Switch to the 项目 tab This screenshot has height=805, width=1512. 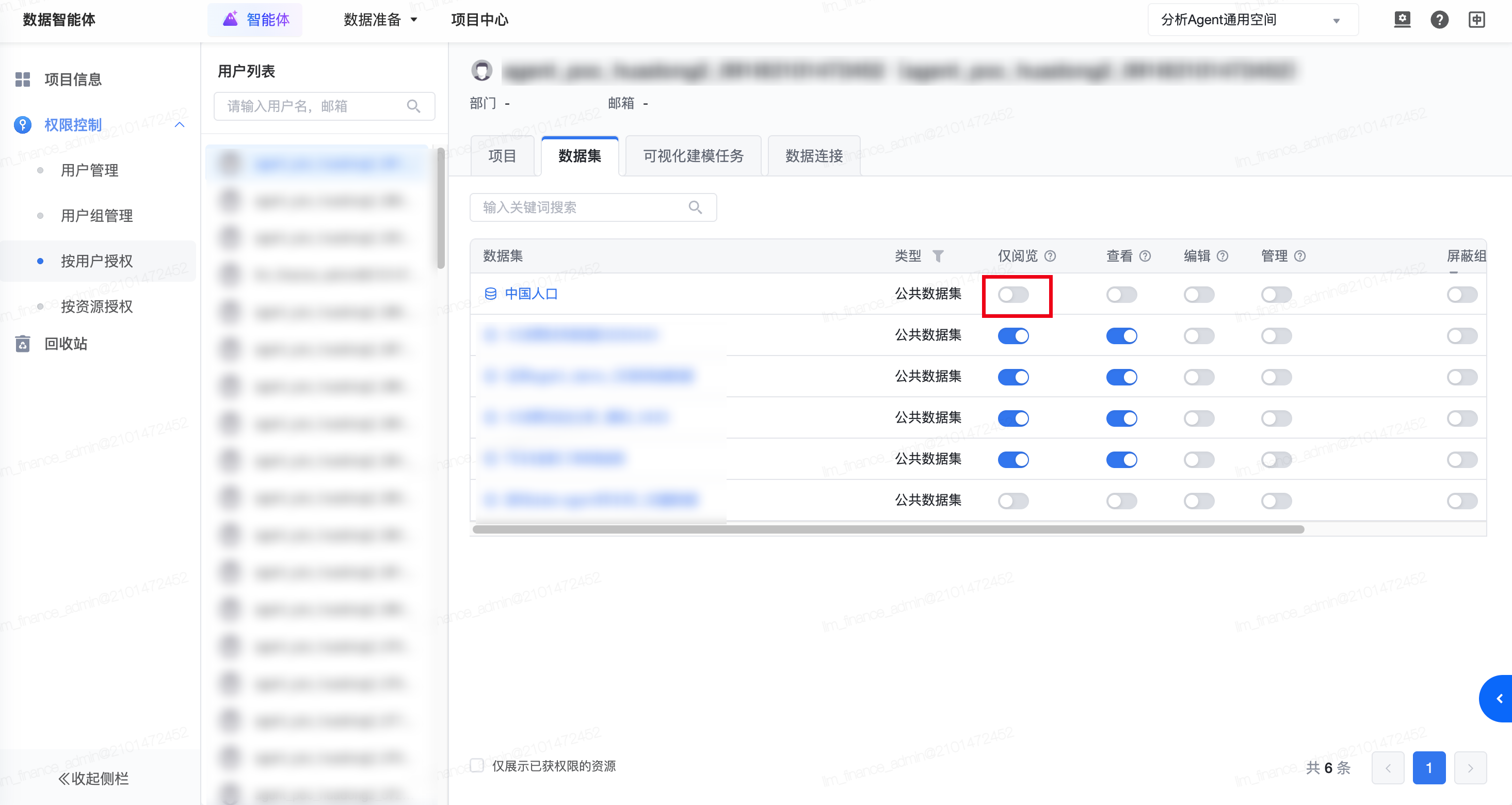coord(503,155)
